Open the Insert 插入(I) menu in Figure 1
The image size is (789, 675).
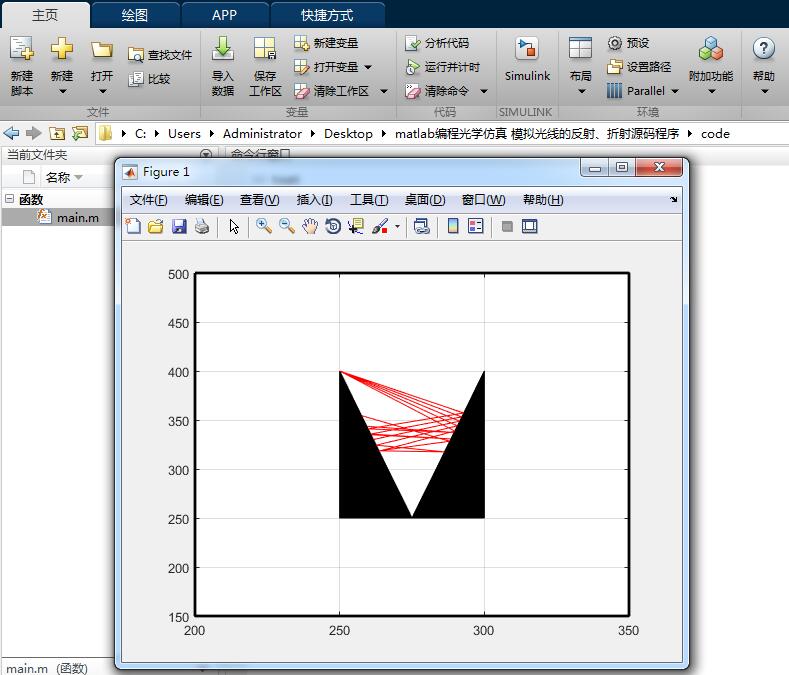pyautogui.click(x=314, y=200)
